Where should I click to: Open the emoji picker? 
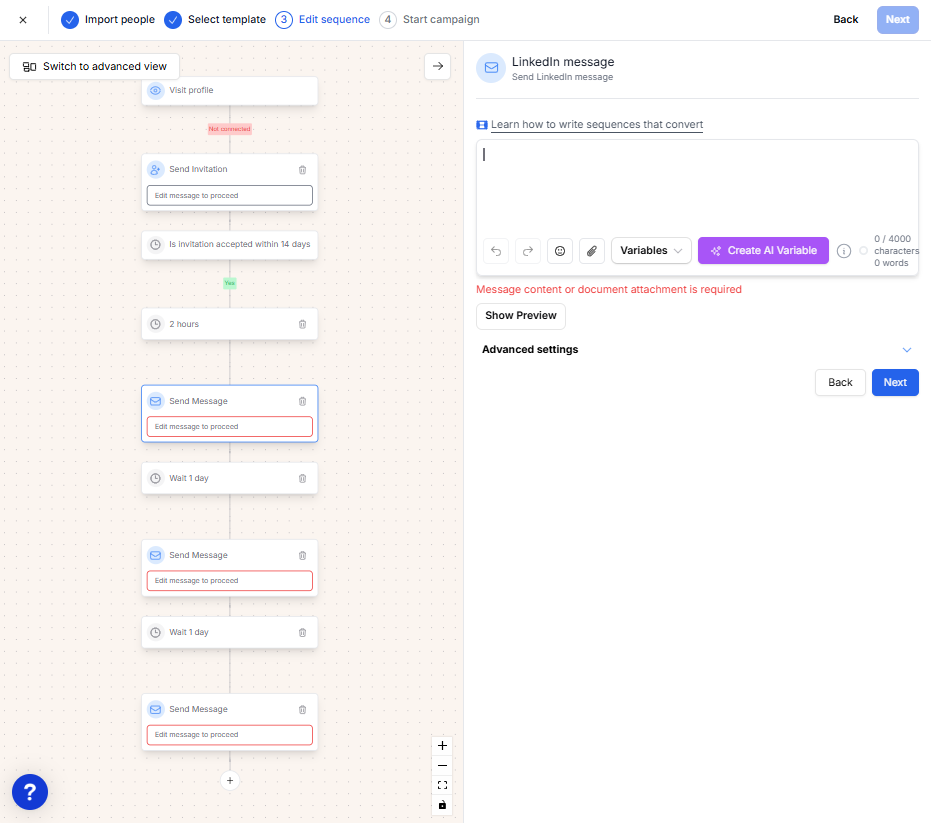(x=559, y=251)
